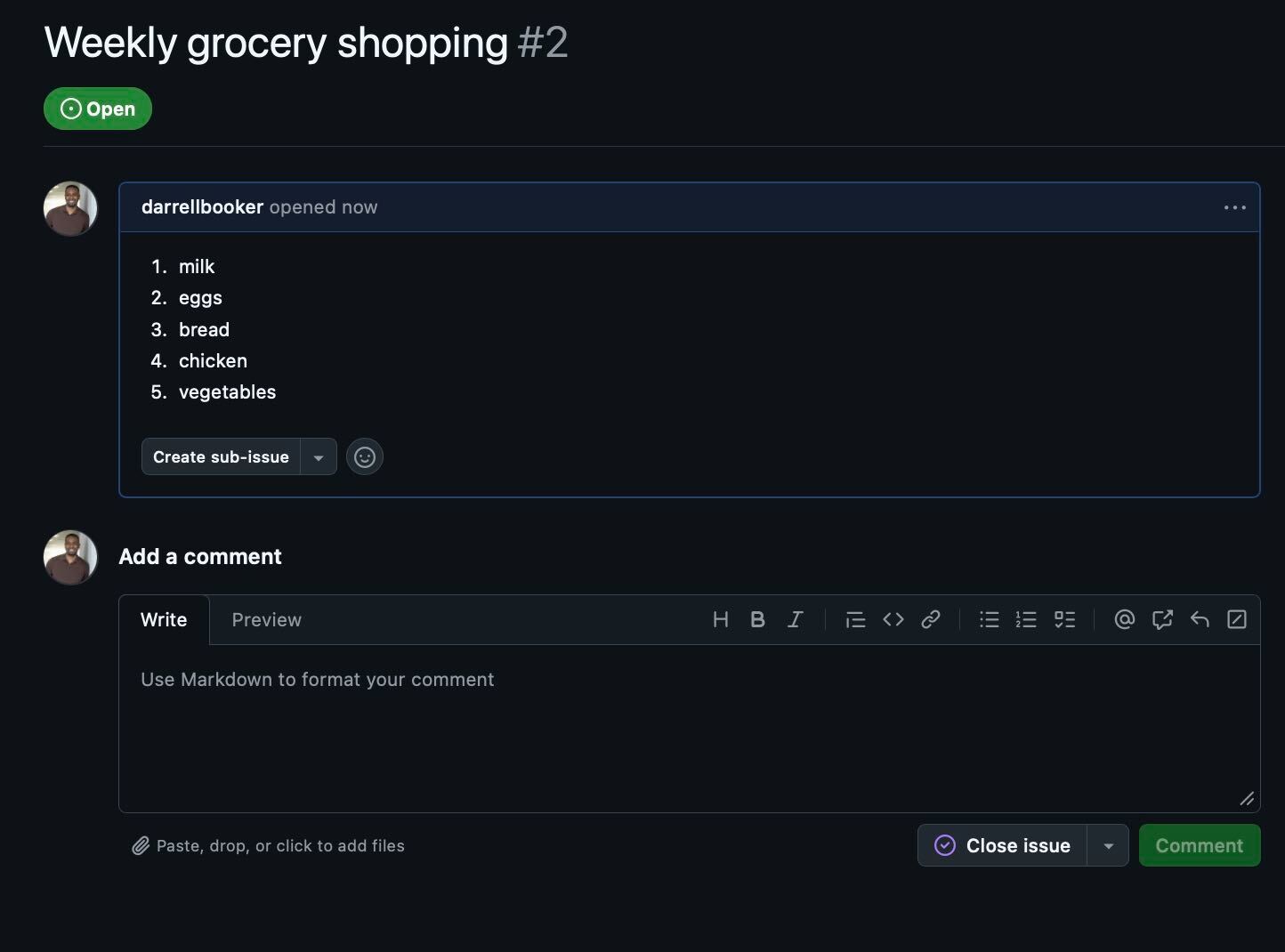This screenshot has height=952, width=1285.
Task: Apply heading formatting in the comment toolbar
Action: coord(720,619)
